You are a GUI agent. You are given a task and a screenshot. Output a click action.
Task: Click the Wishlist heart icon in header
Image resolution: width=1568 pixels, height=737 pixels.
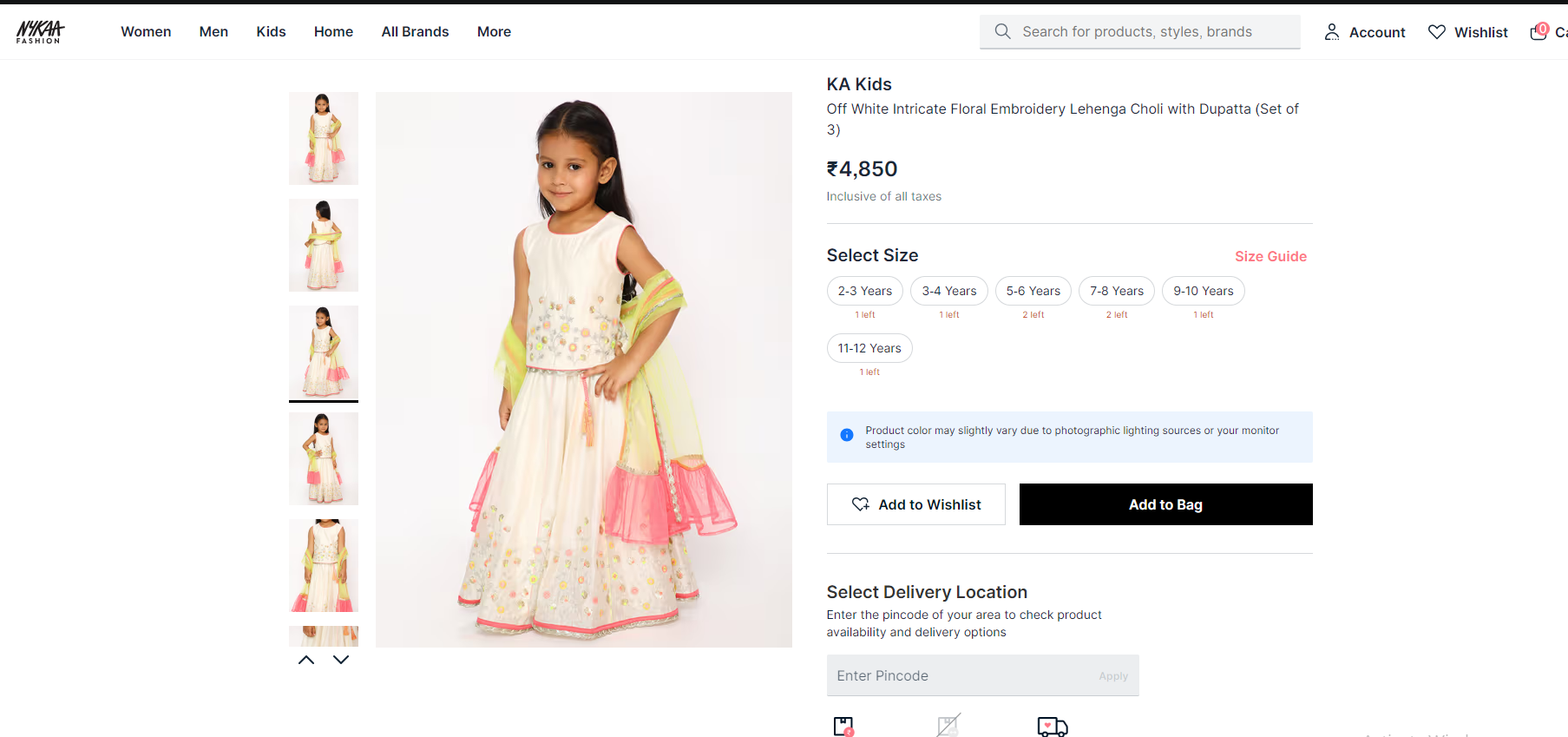[x=1437, y=32]
